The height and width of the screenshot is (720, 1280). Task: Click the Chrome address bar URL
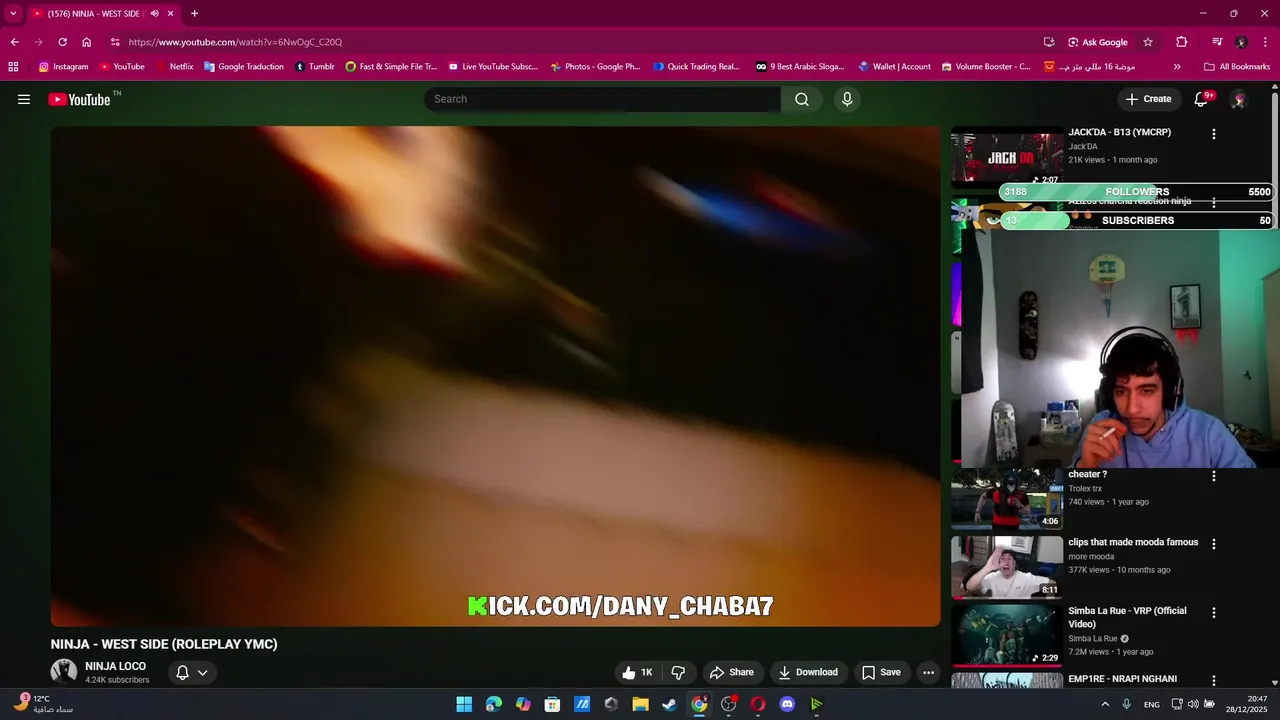tap(235, 42)
